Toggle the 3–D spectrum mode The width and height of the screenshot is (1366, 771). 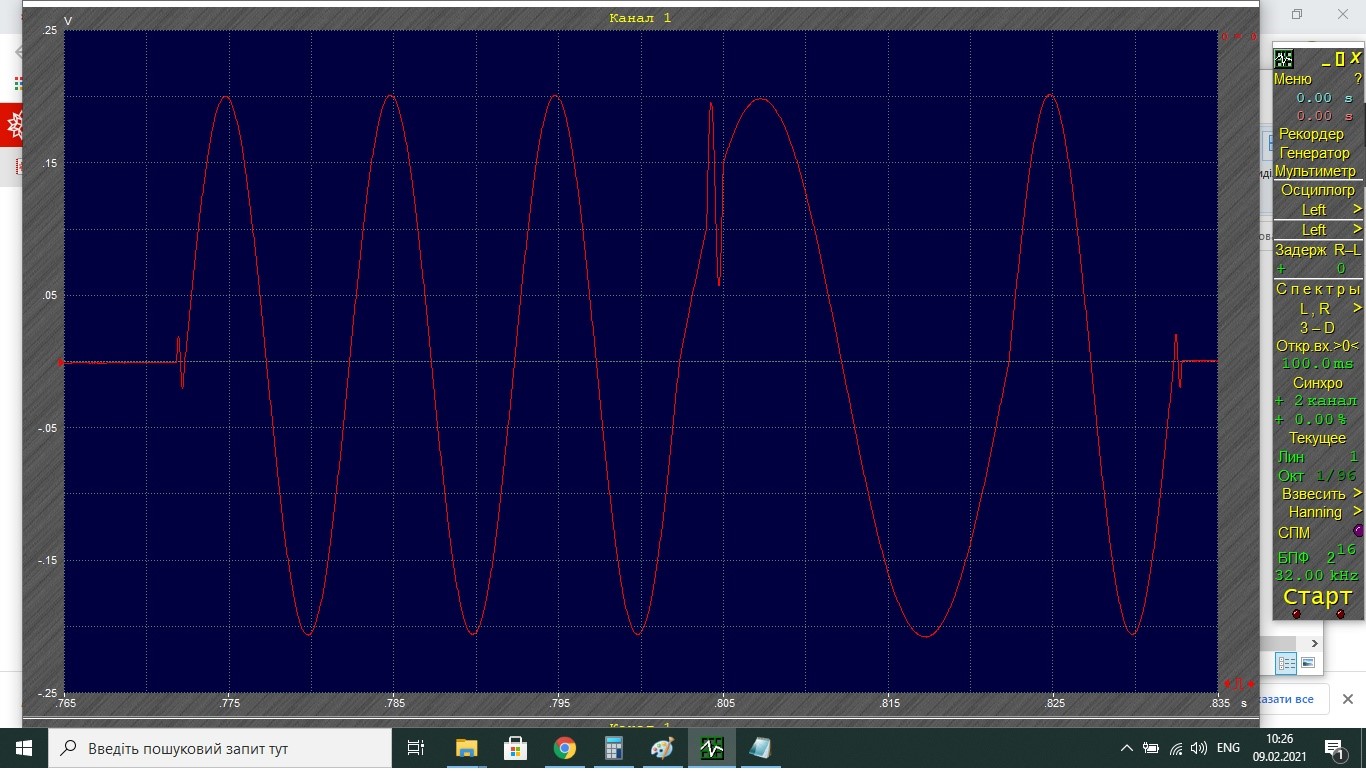(1317, 328)
